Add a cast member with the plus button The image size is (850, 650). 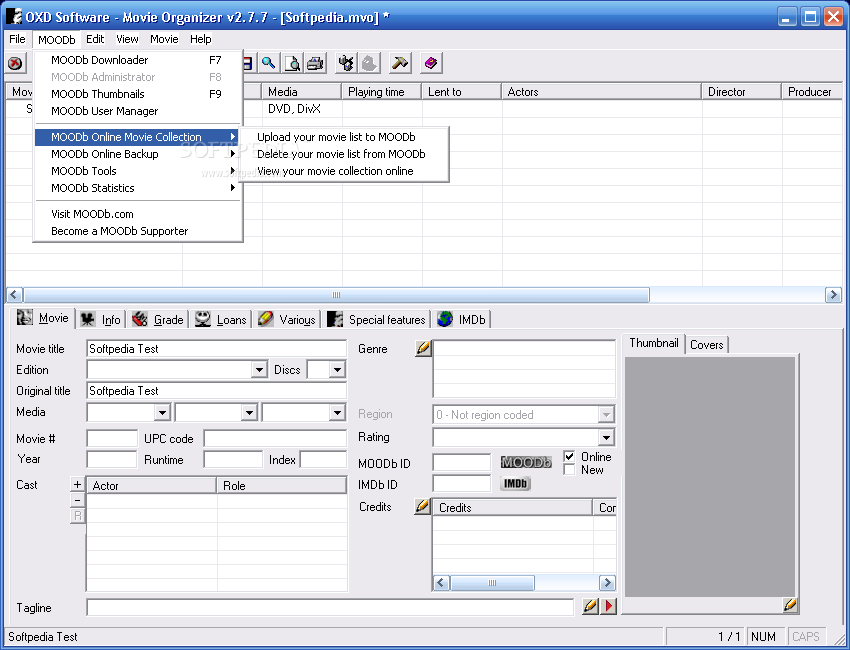tap(78, 484)
